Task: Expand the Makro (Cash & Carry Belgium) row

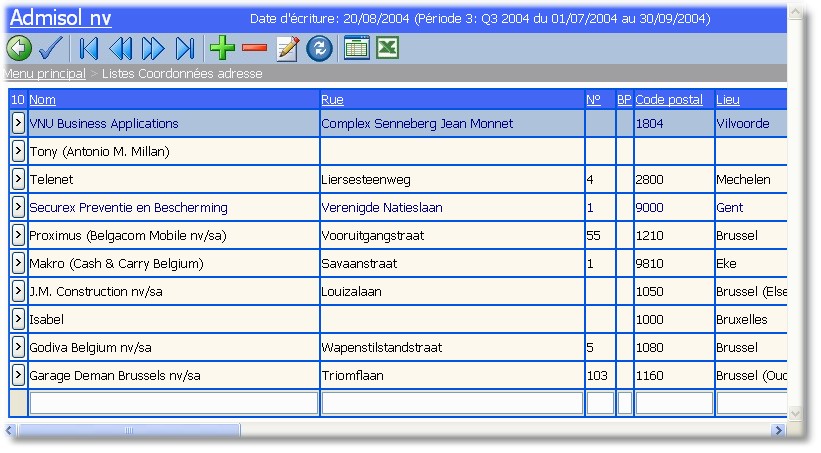Action: (x=18, y=263)
